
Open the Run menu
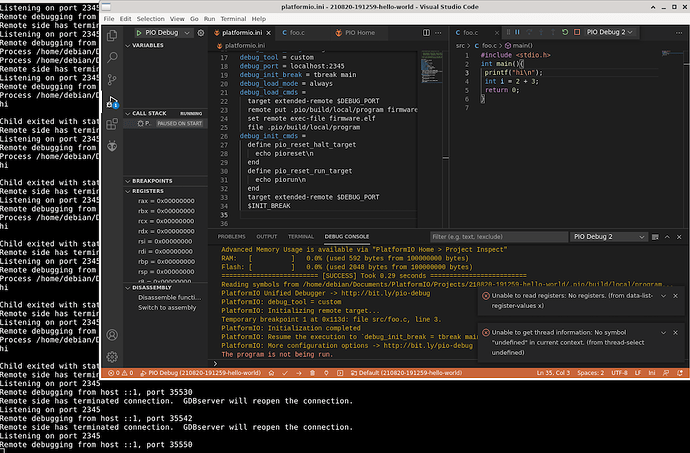pyautogui.click(x=209, y=19)
